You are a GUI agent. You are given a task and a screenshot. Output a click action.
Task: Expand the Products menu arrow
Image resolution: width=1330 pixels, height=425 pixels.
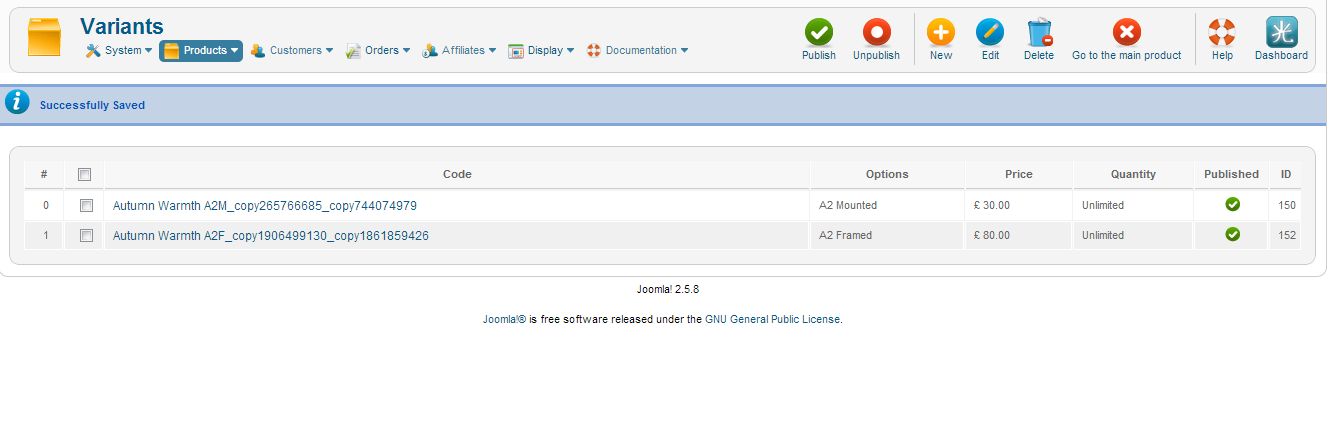[234, 51]
